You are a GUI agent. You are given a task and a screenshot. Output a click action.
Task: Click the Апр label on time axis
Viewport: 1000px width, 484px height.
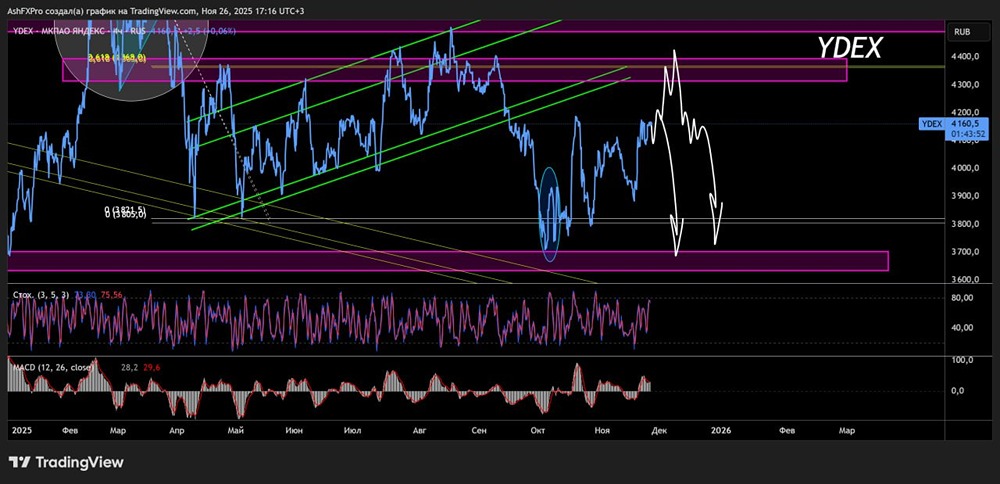click(177, 431)
